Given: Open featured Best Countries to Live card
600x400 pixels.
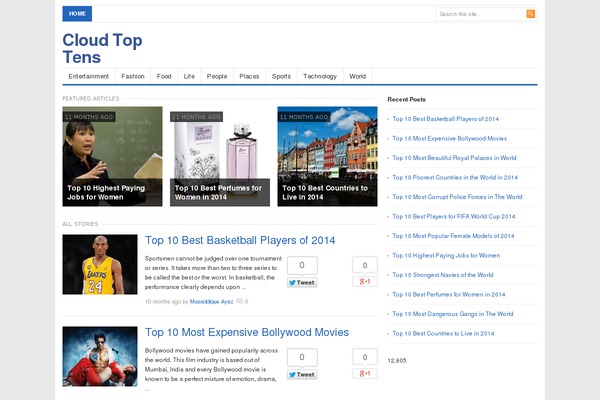Looking at the screenshot, I should tap(327, 156).
